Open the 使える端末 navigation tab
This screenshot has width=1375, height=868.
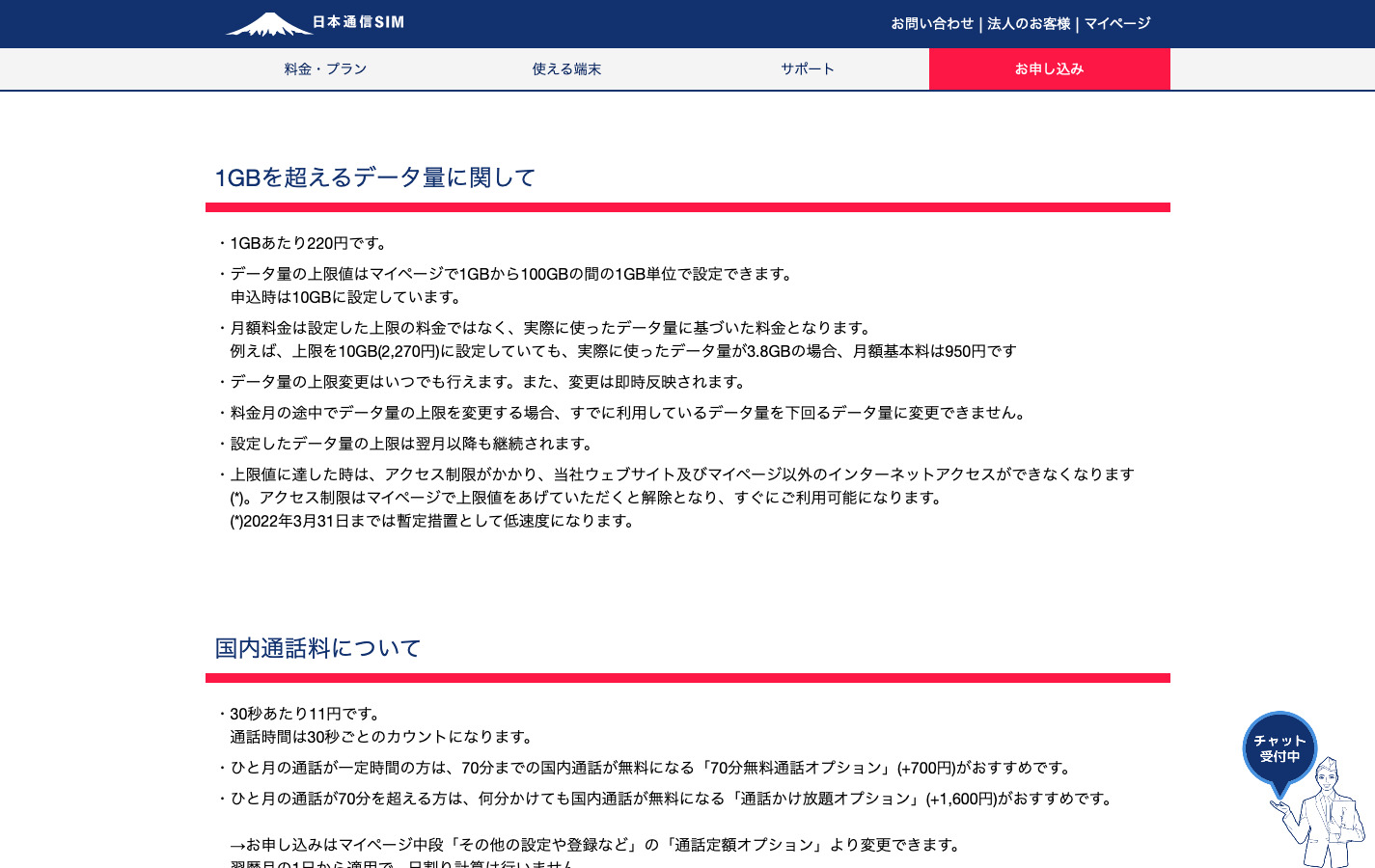[566, 69]
